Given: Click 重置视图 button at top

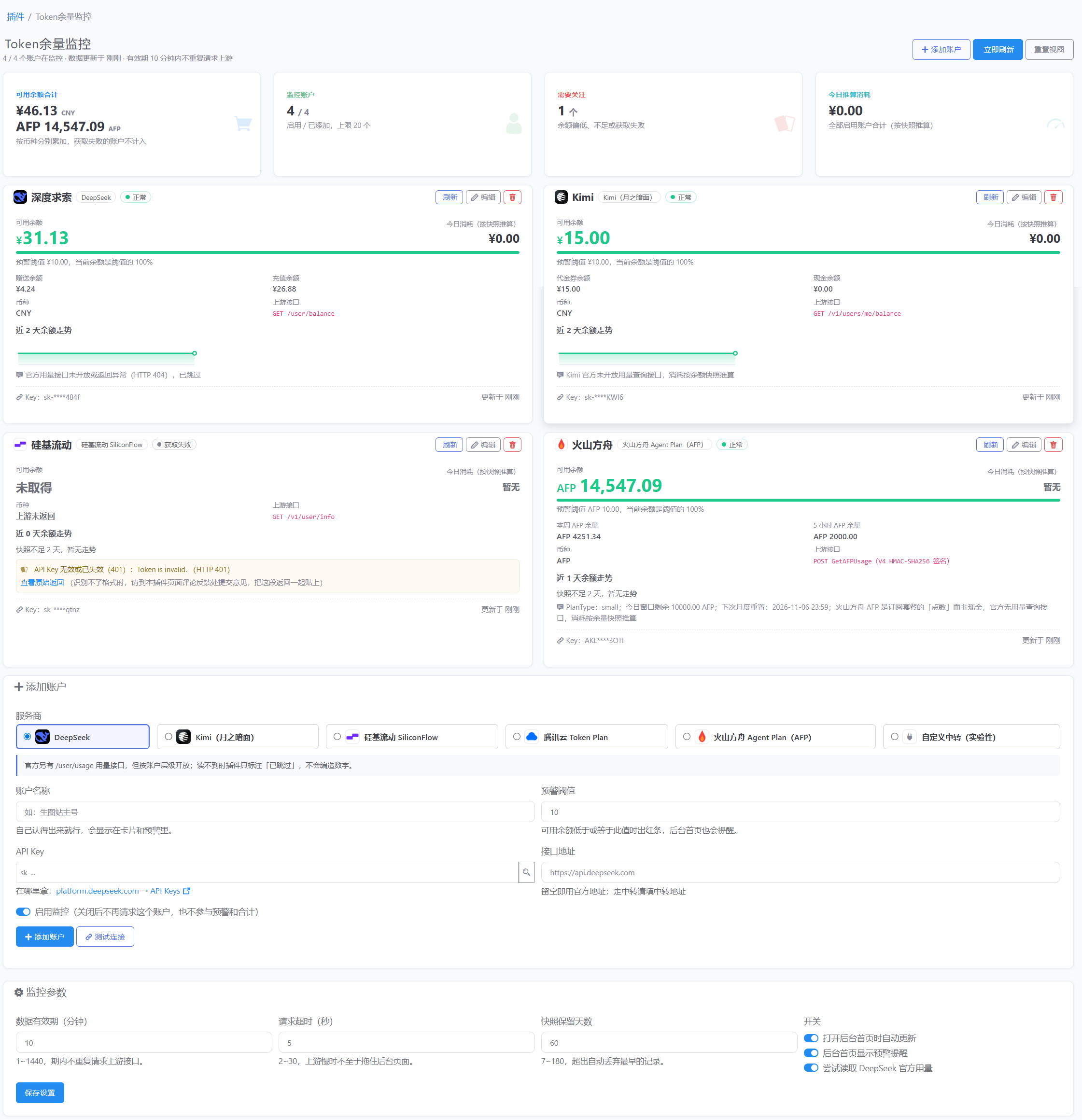Looking at the screenshot, I should (x=1050, y=50).
